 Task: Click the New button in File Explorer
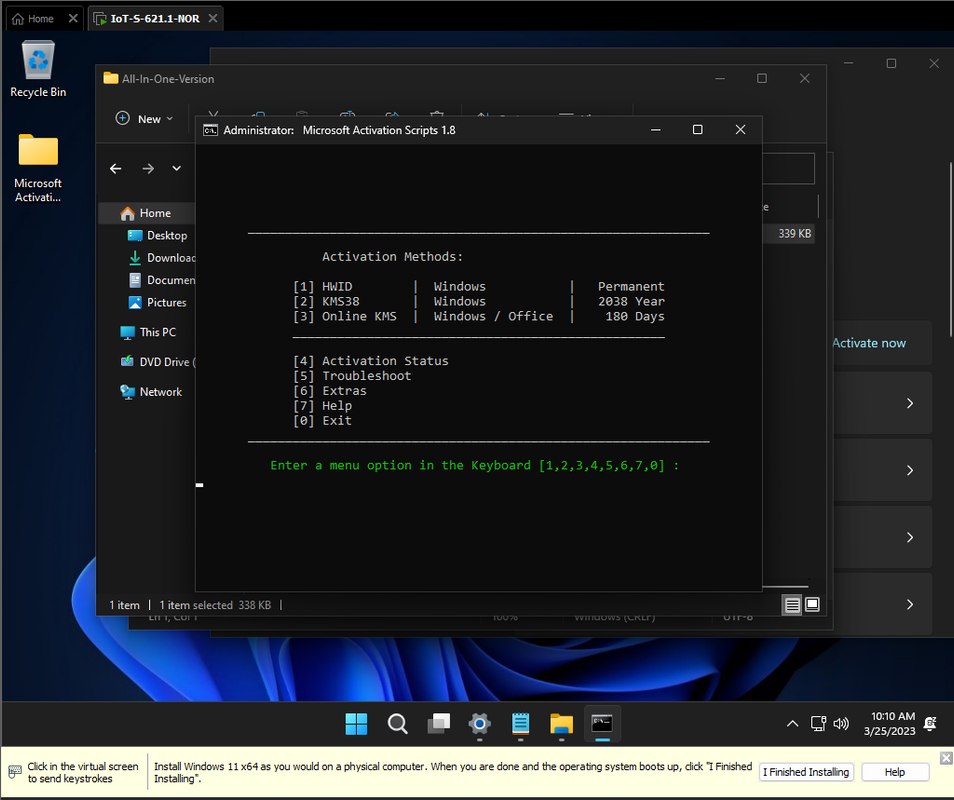point(144,119)
